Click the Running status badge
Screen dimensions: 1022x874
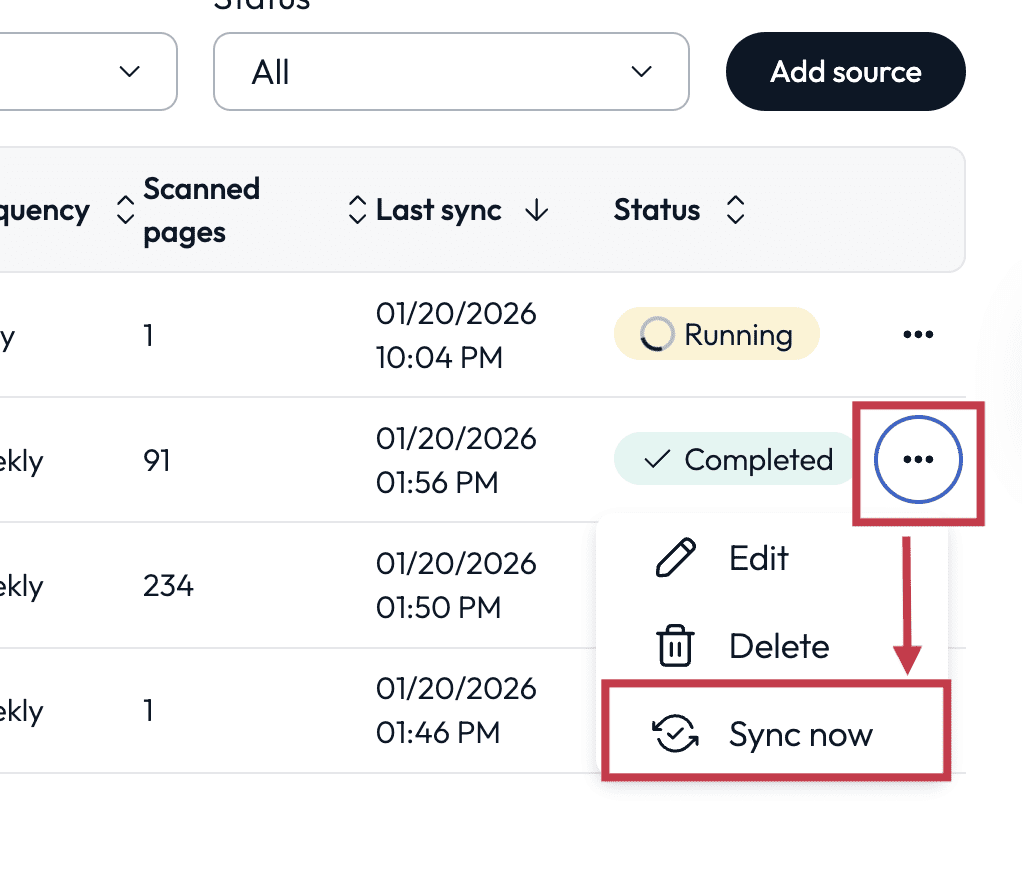pyautogui.click(x=716, y=334)
